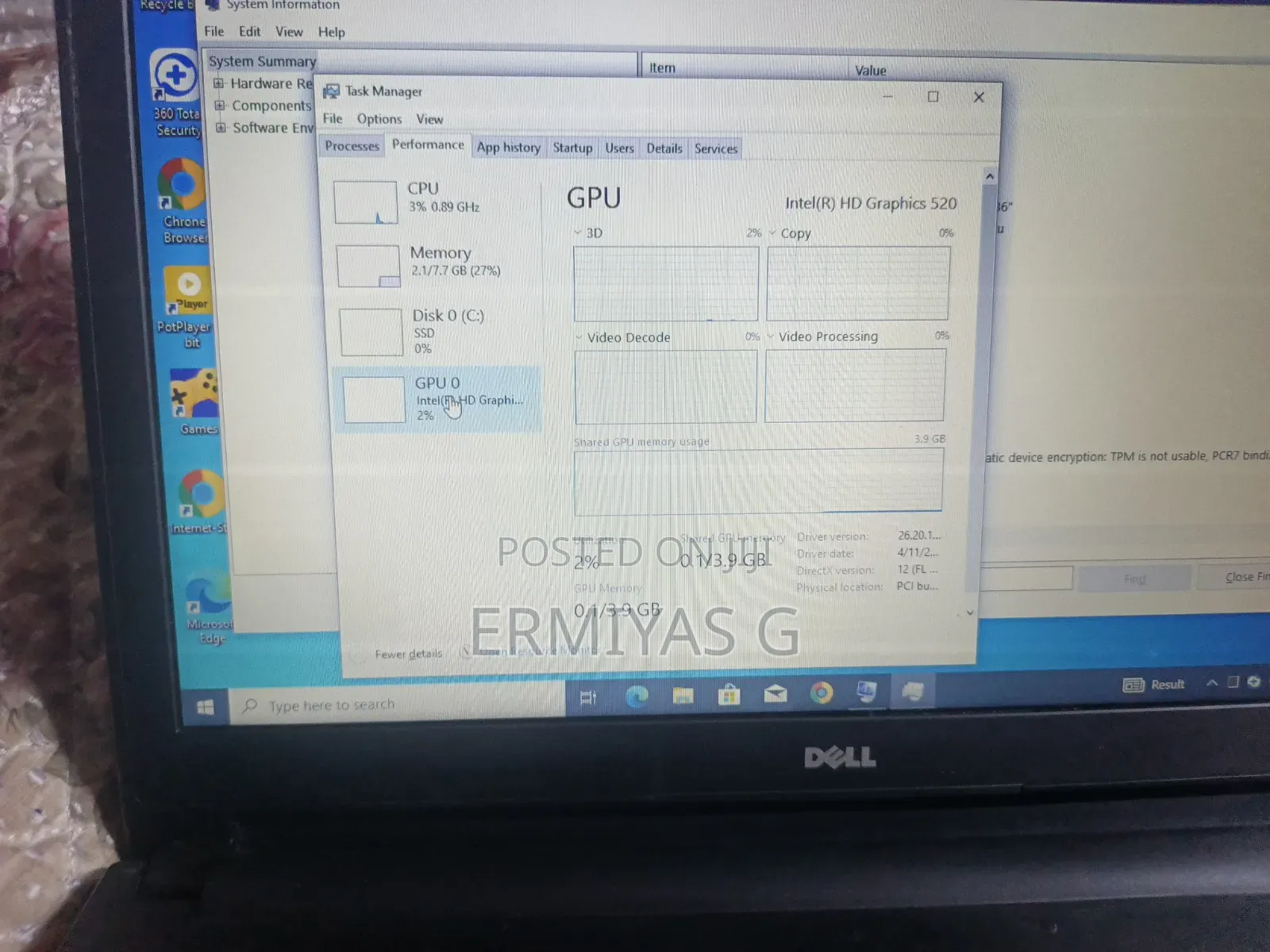Click Fewer details in Task Manager
Image resolution: width=1270 pixels, height=952 pixels.
click(x=408, y=654)
